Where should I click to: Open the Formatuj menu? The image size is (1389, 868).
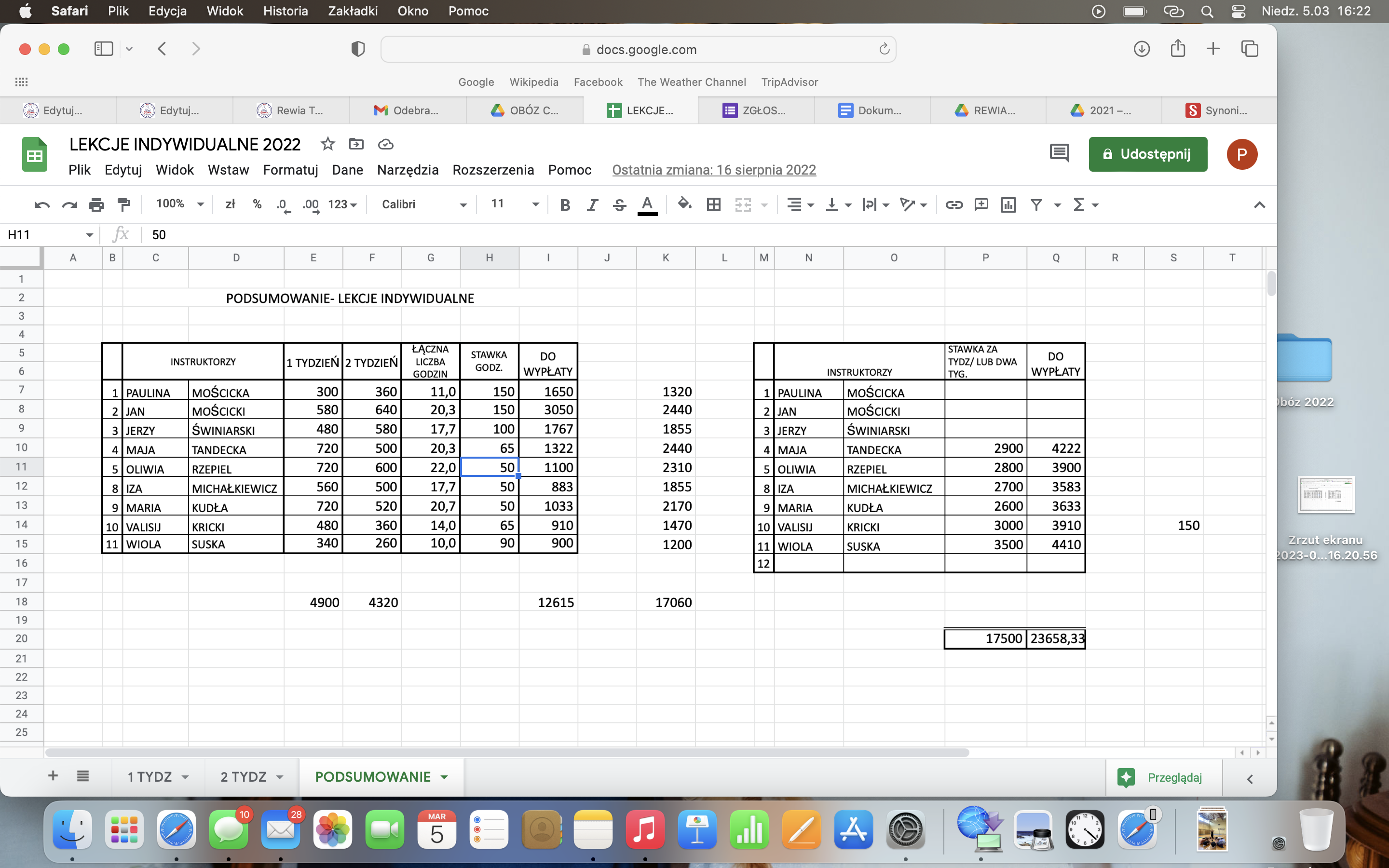click(290, 170)
